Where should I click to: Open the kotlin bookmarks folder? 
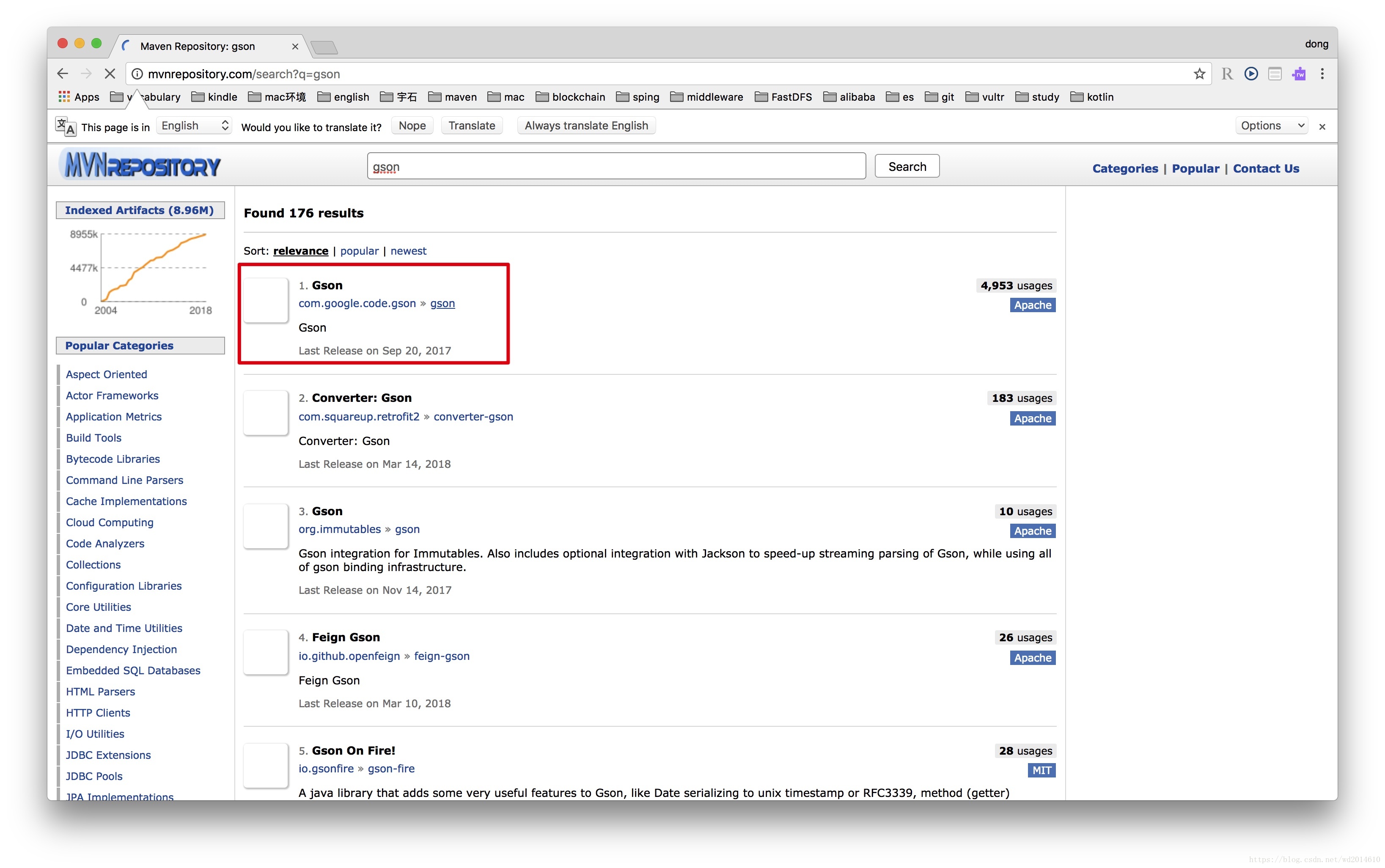(1092, 97)
